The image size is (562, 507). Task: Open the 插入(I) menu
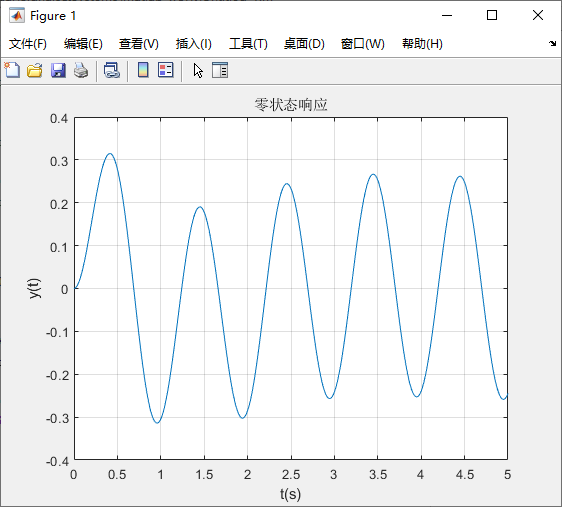194,44
